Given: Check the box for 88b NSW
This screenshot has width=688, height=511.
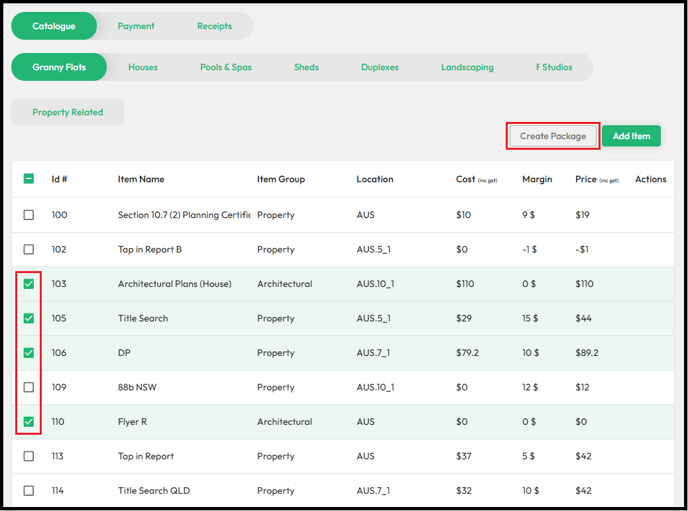Looking at the screenshot, I should click(x=29, y=387).
